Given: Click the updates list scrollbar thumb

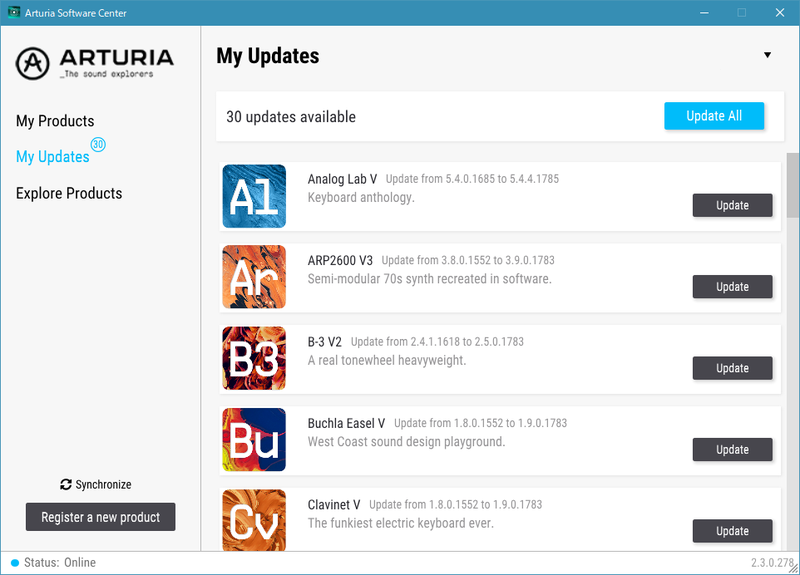Looking at the screenshot, I should click(793, 185).
